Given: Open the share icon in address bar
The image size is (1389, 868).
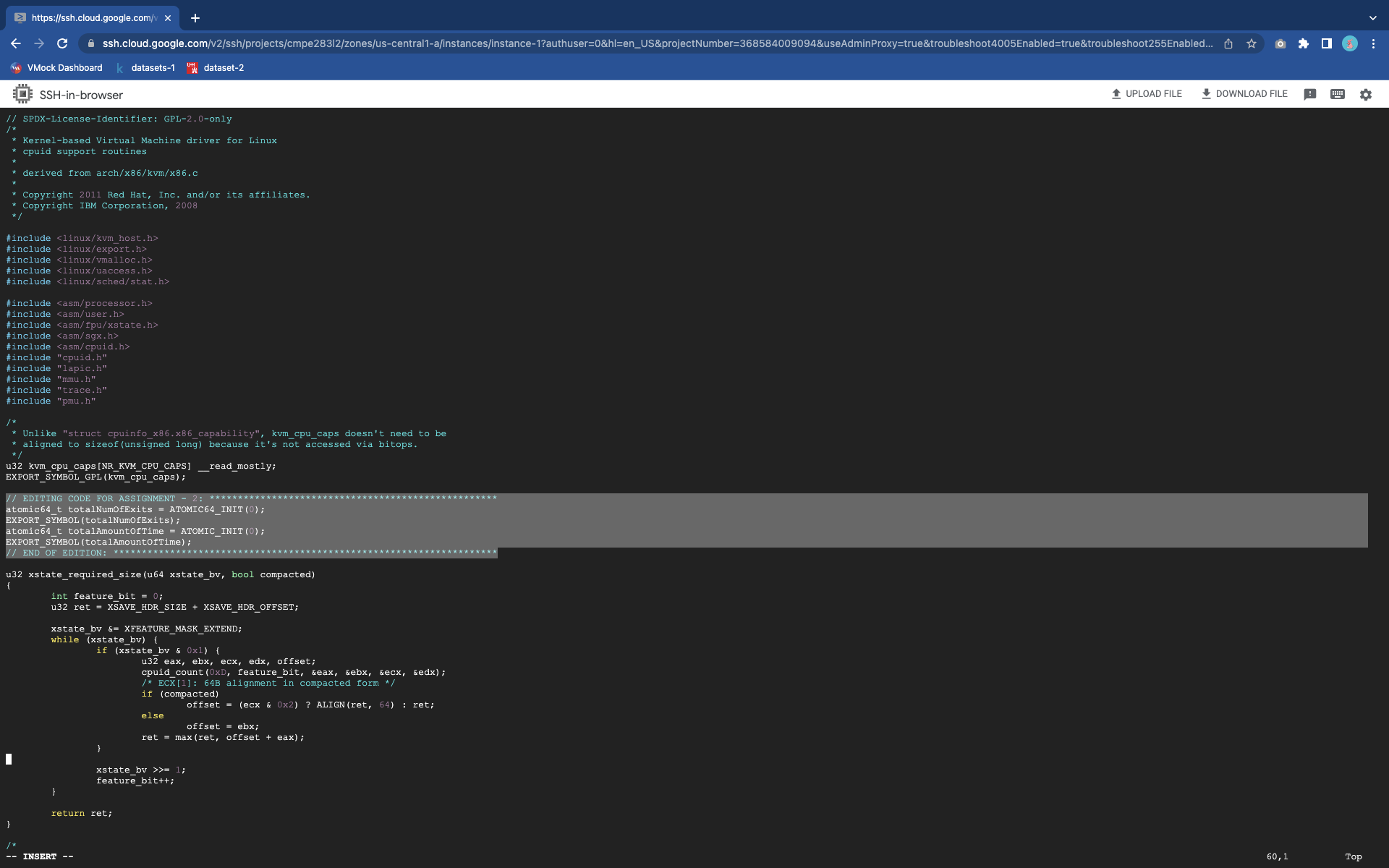Looking at the screenshot, I should [1228, 43].
